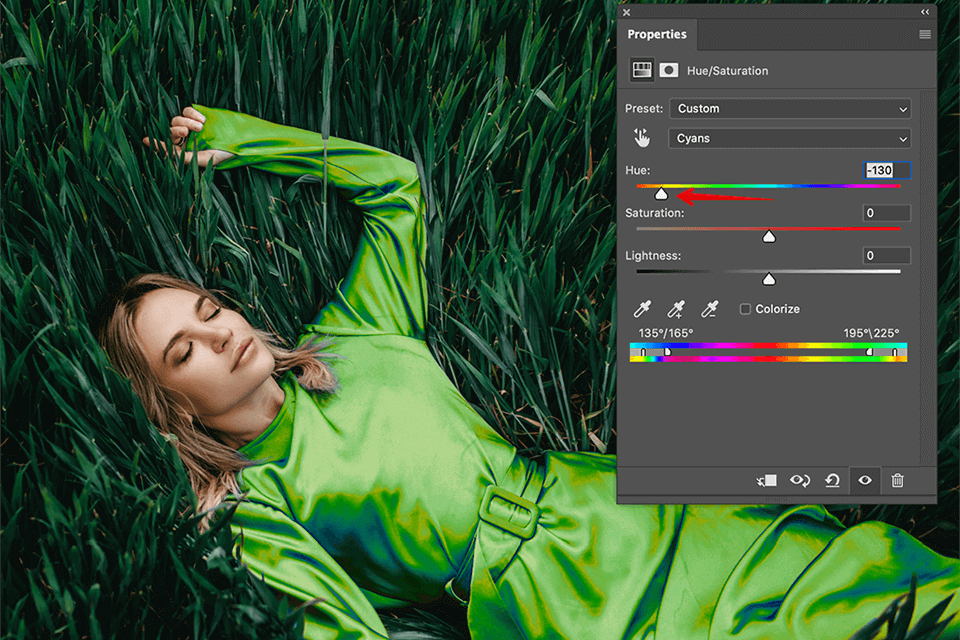
Task: Close the Properties panel
Action: [626, 12]
